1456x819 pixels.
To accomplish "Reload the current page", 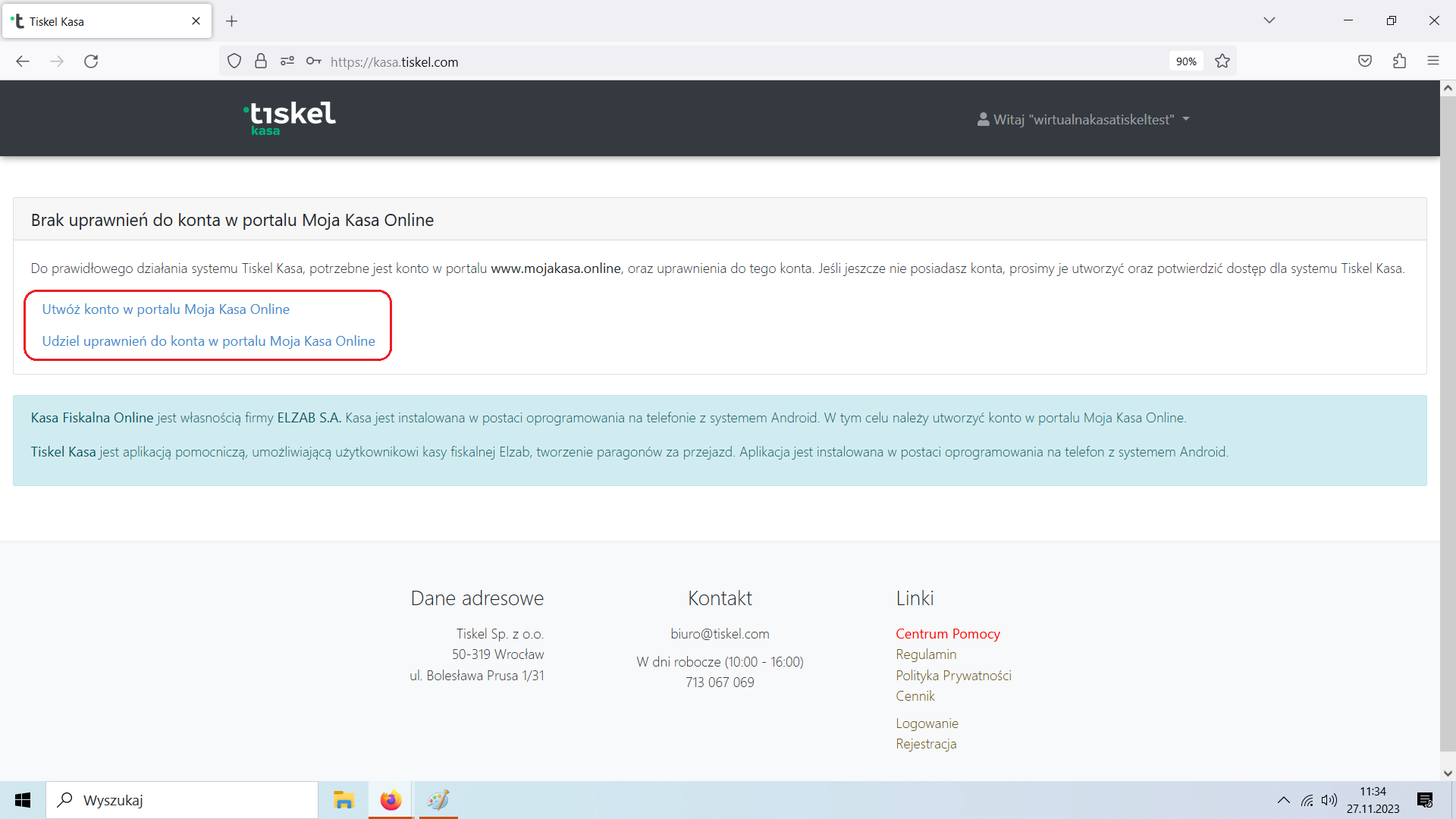I will [x=91, y=61].
